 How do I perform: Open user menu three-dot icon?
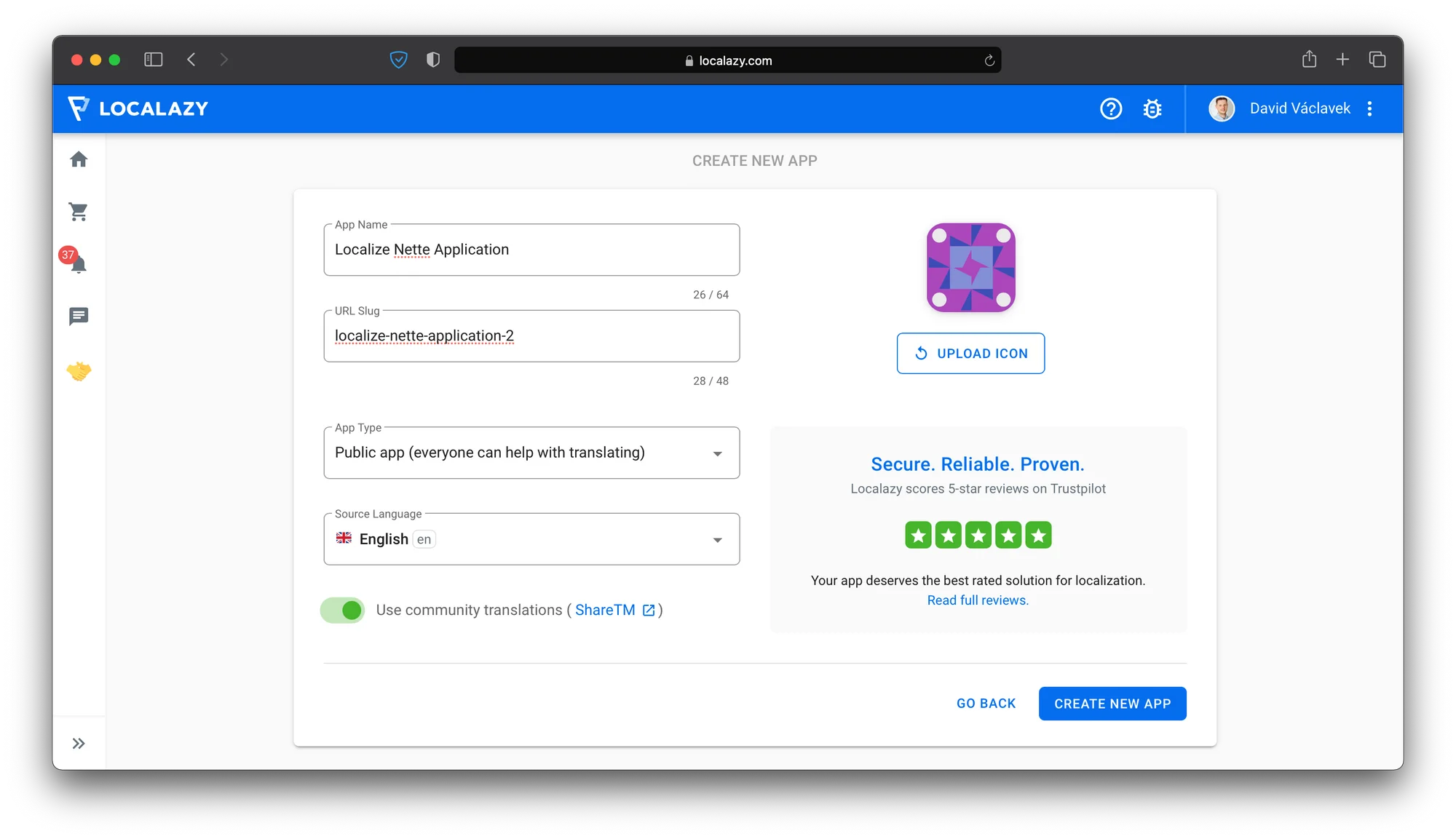1369,108
